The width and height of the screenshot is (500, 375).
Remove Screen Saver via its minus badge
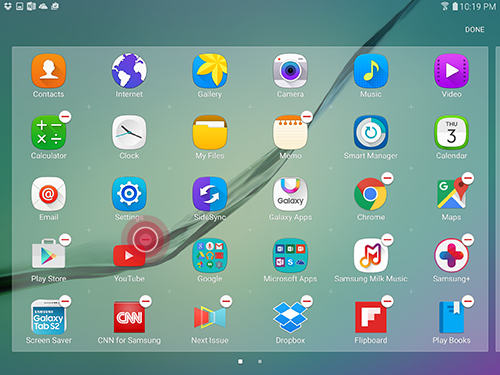point(65,301)
